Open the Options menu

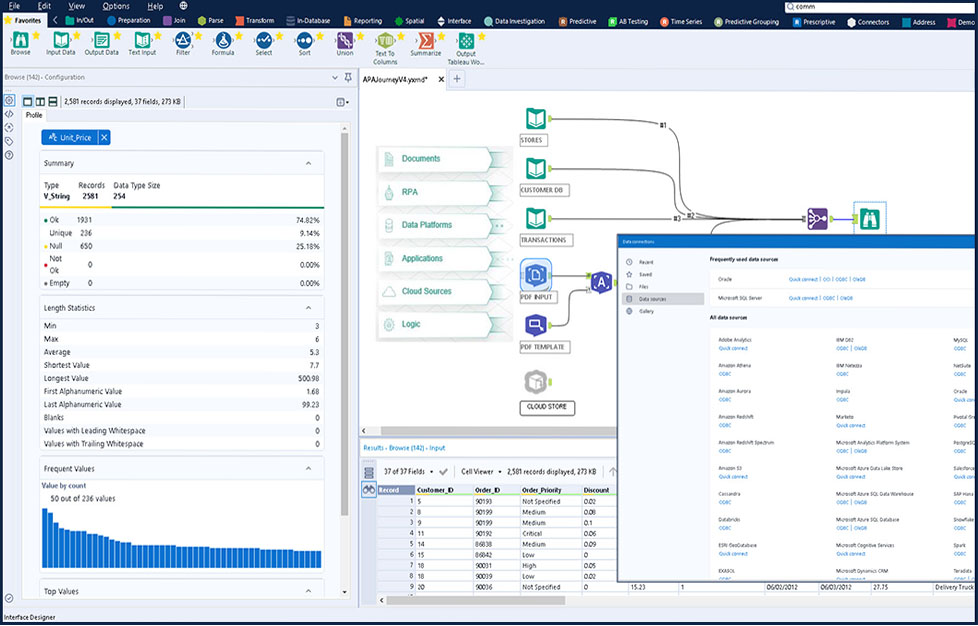click(115, 6)
